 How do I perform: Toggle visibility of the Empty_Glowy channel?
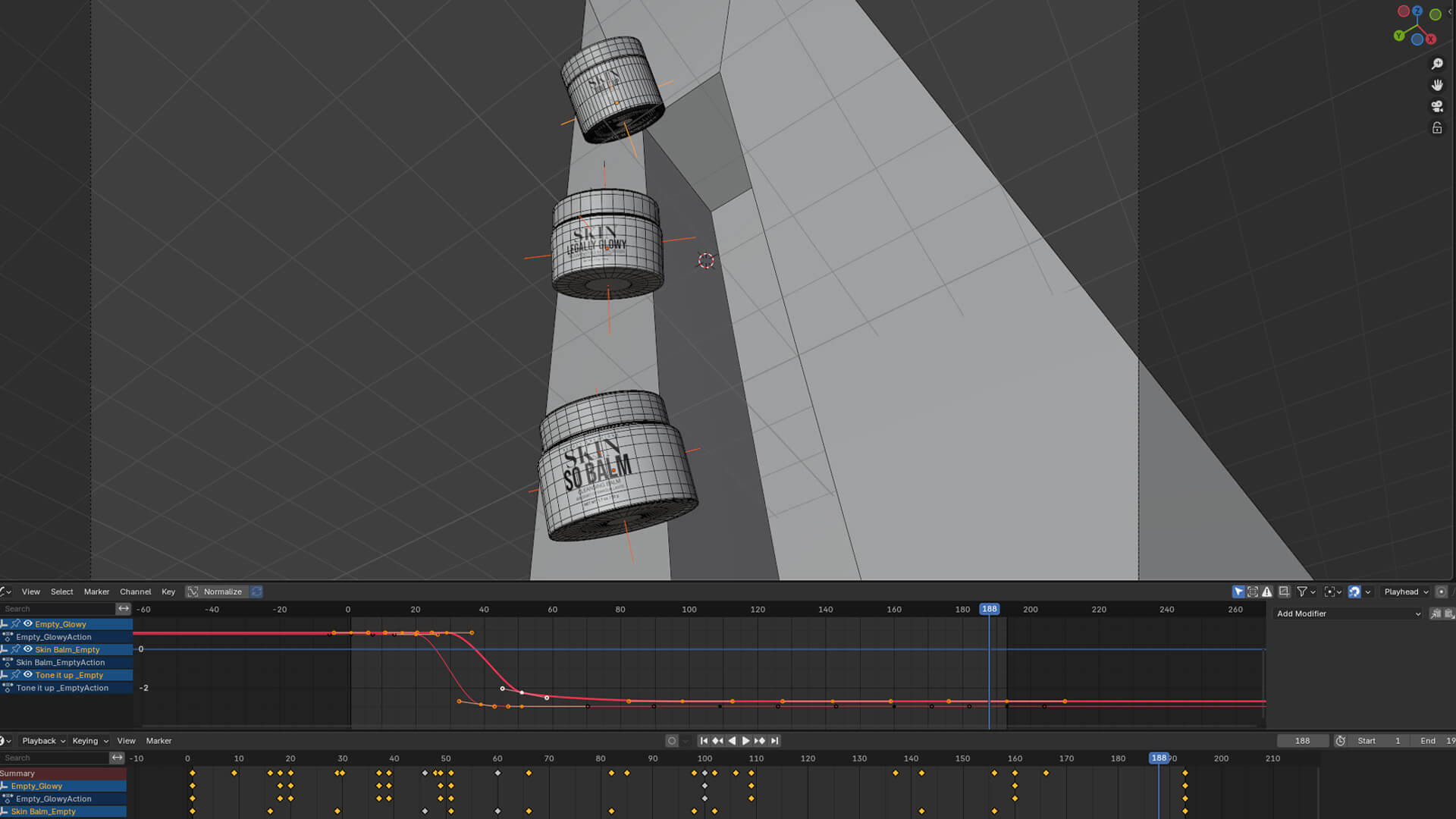coord(29,624)
